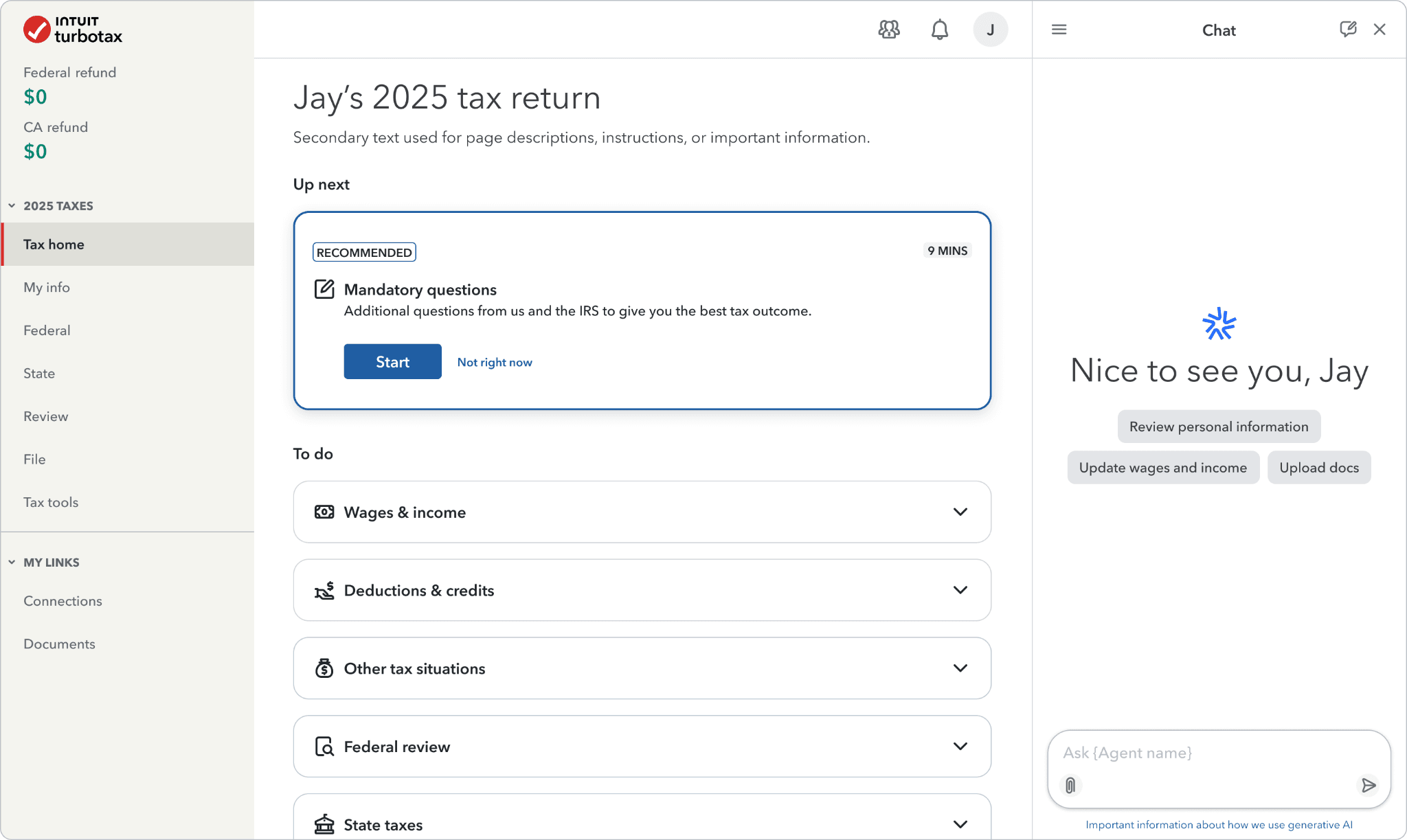Expand the Federal review chevron
The height and width of the screenshot is (840, 1407).
960,747
